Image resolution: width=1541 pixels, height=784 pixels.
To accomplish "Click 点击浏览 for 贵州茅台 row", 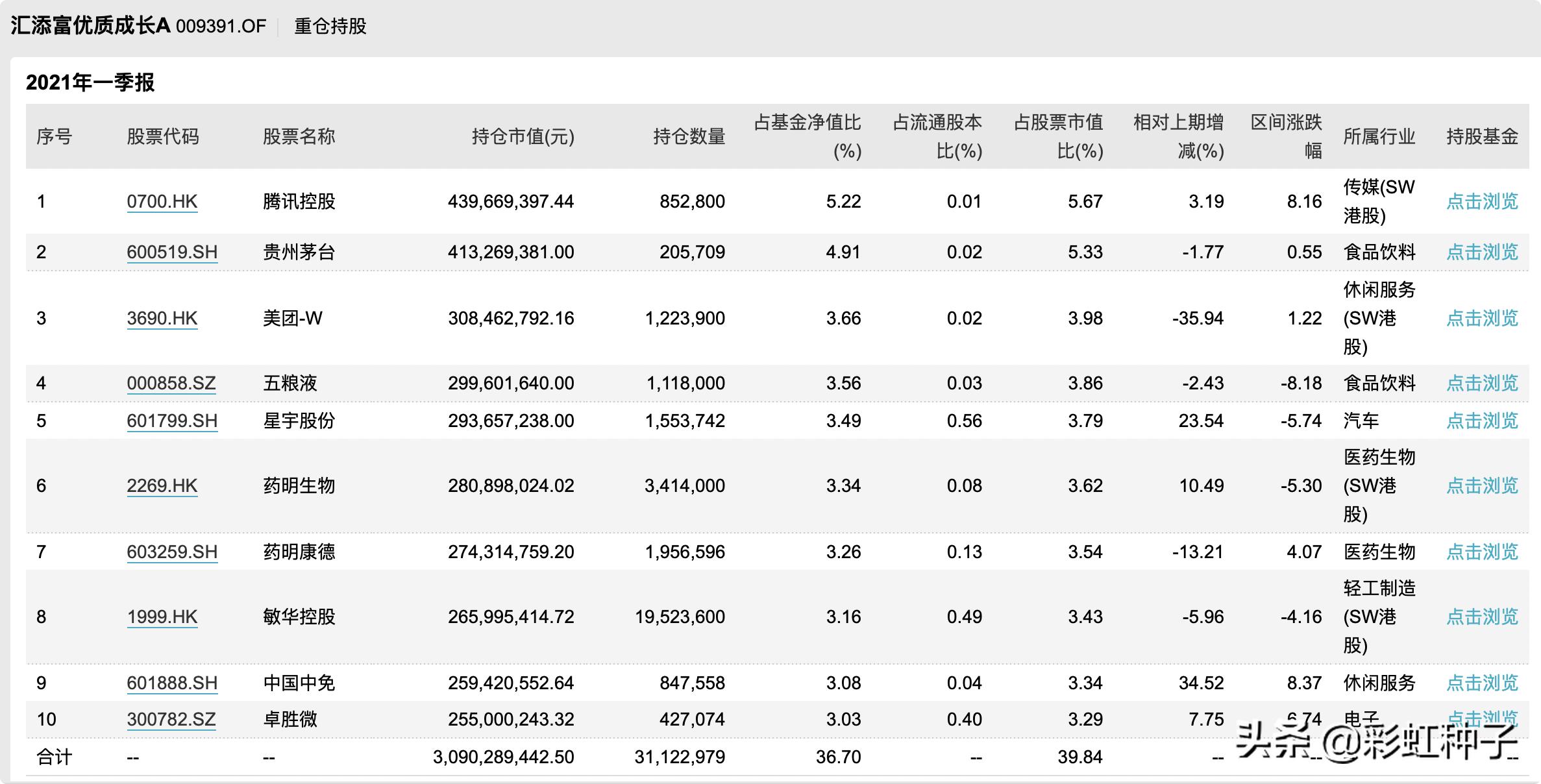I will (x=1482, y=252).
